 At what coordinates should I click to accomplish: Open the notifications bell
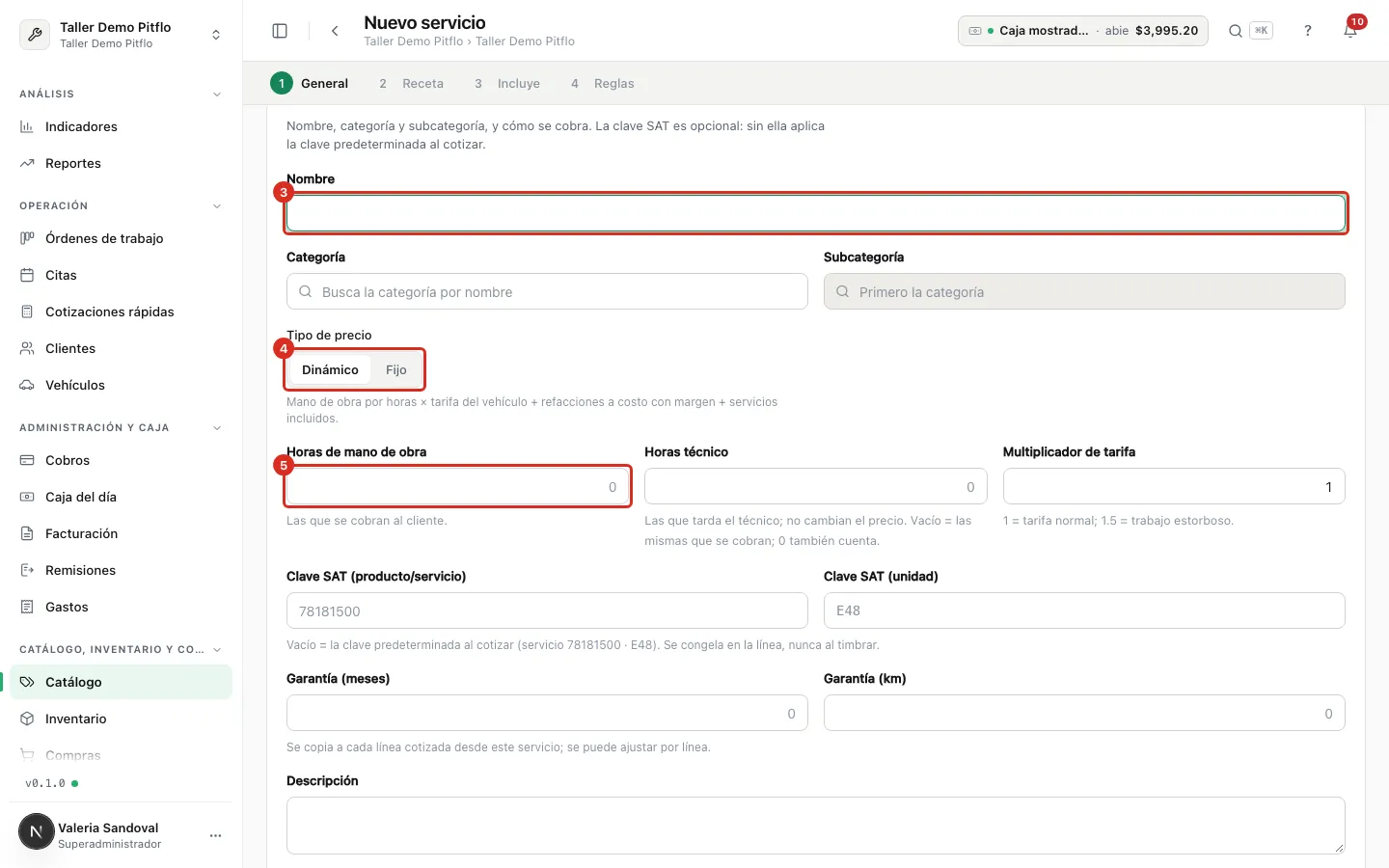point(1350,31)
